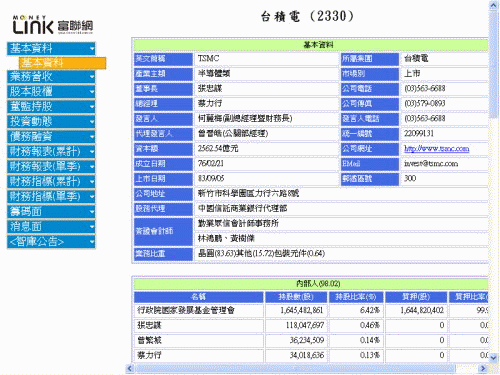
Task: Open the 債務融資 menu
Action: (51, 136)
